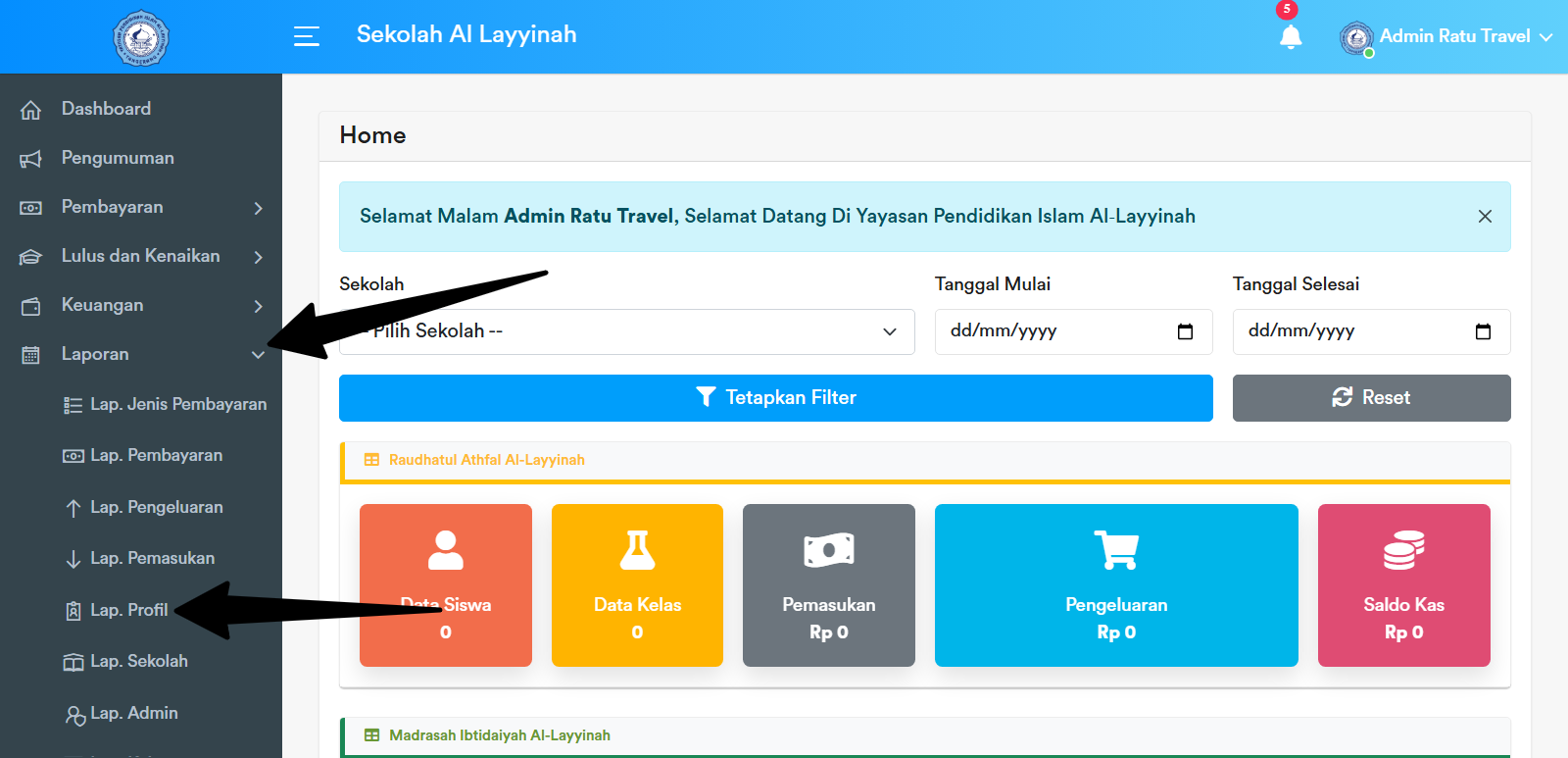
Task: Click the Laporan calendar icon
Action: [31, 355]
